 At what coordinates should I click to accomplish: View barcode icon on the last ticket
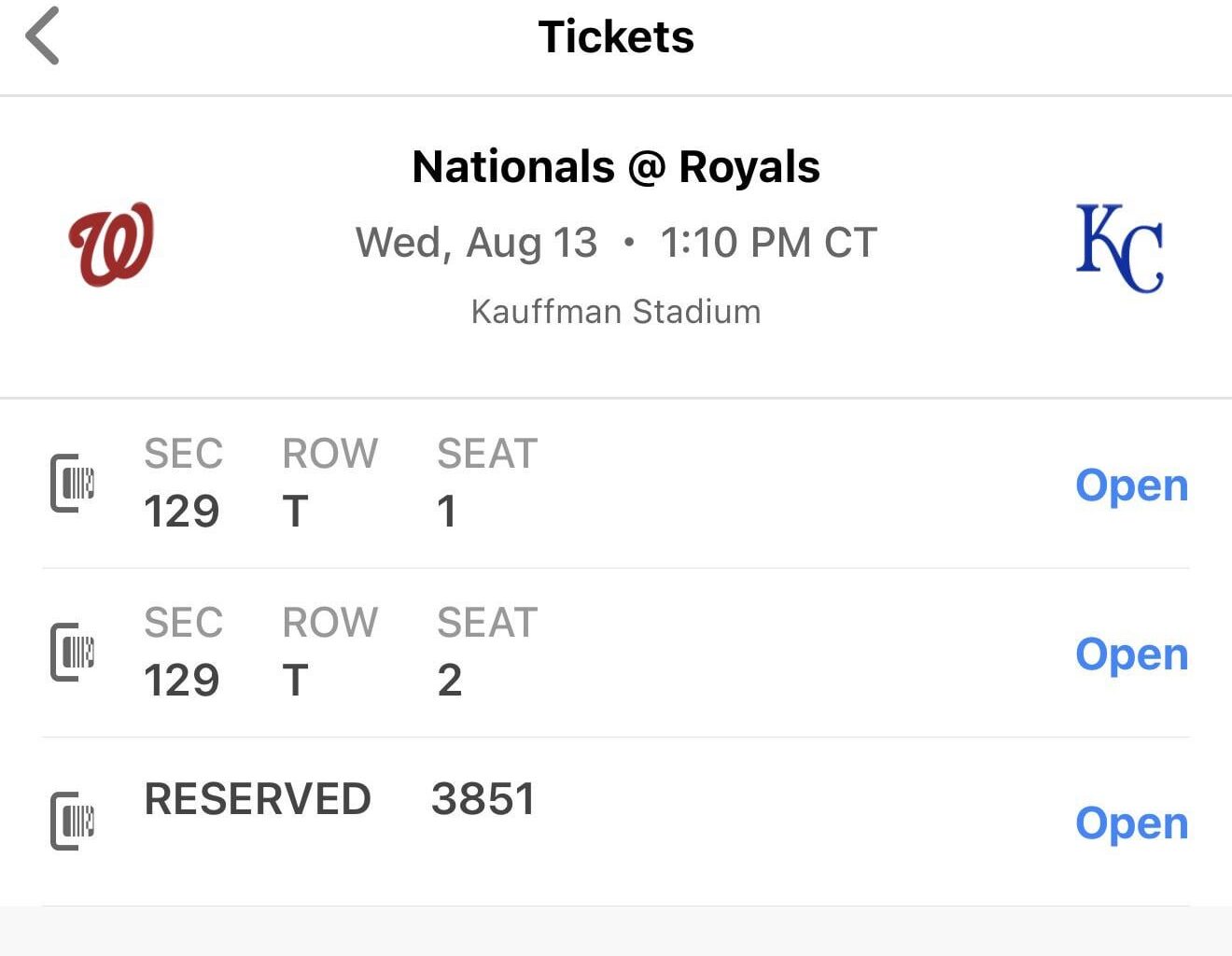(x=73, y=820)
